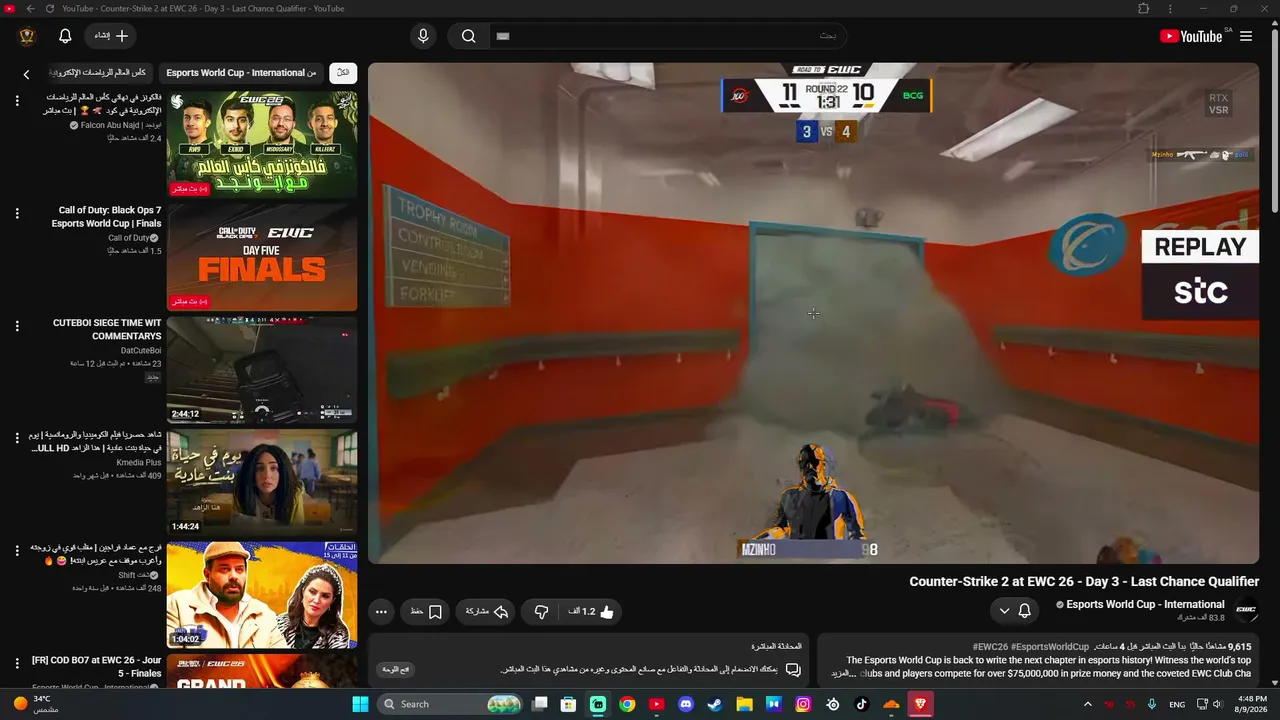Open the YouTube guide hamburger menu

point(1246,36)
